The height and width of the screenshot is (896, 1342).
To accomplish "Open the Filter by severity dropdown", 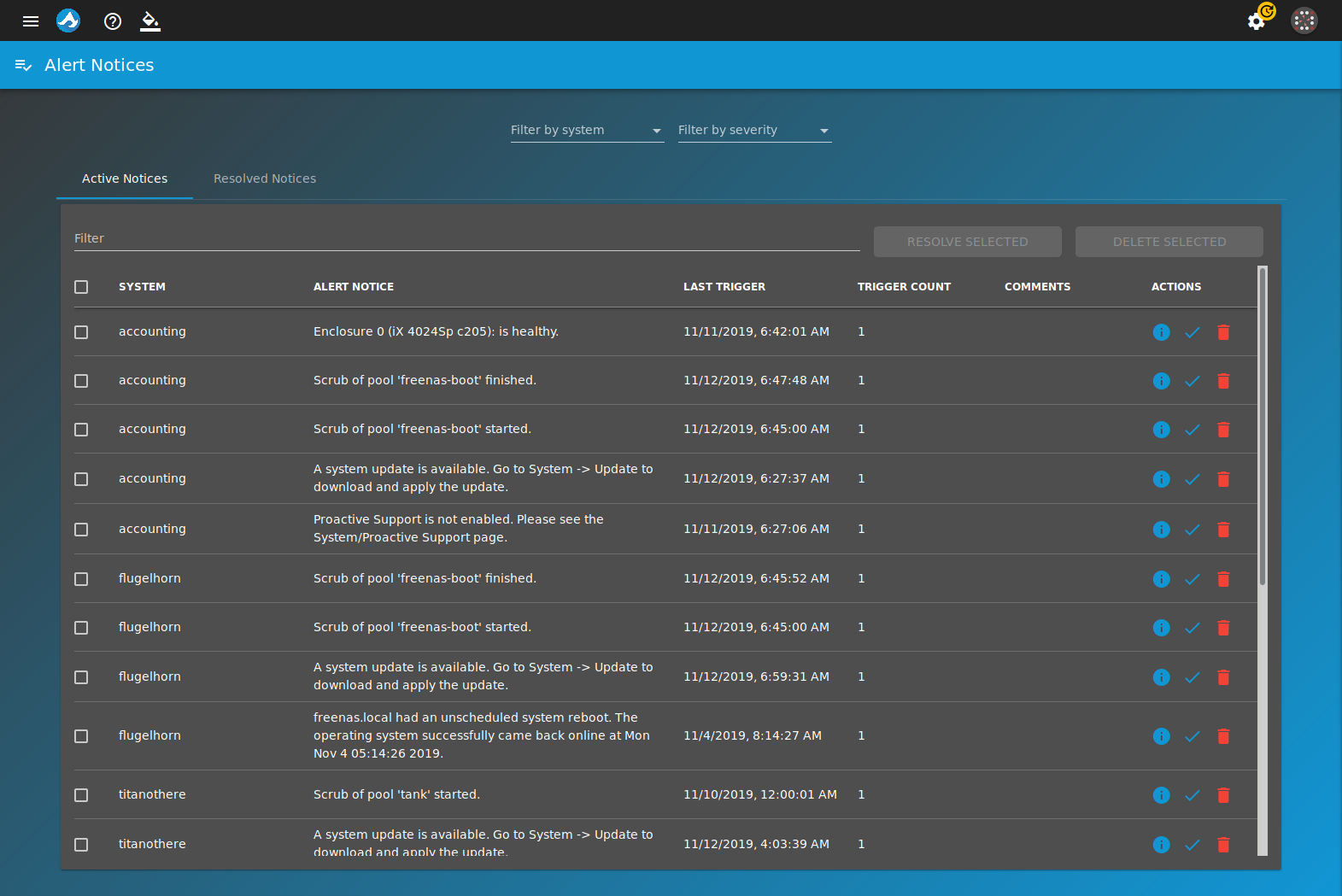I will [755, 130].
